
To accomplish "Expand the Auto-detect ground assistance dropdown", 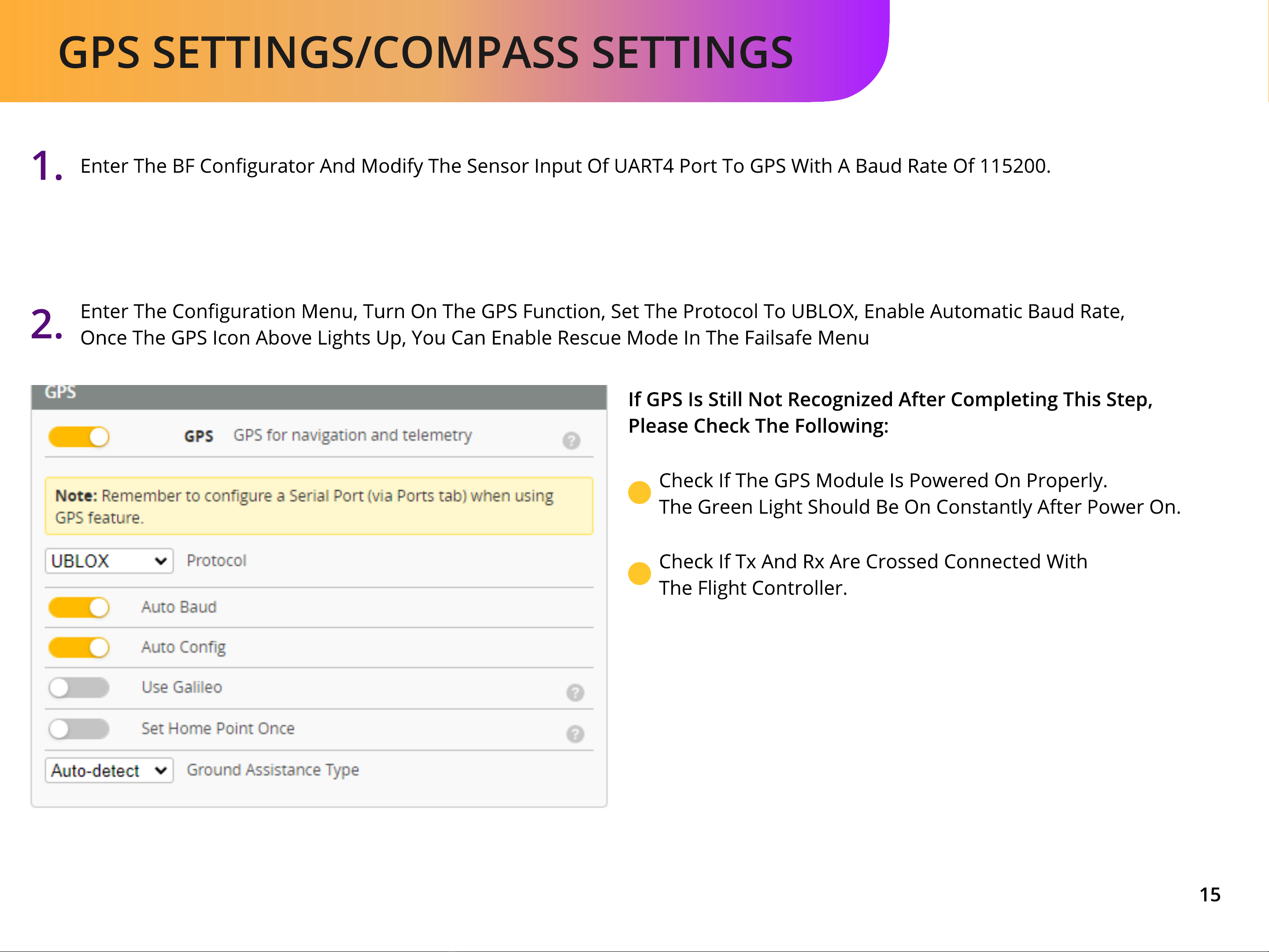I will pos(109,770).
